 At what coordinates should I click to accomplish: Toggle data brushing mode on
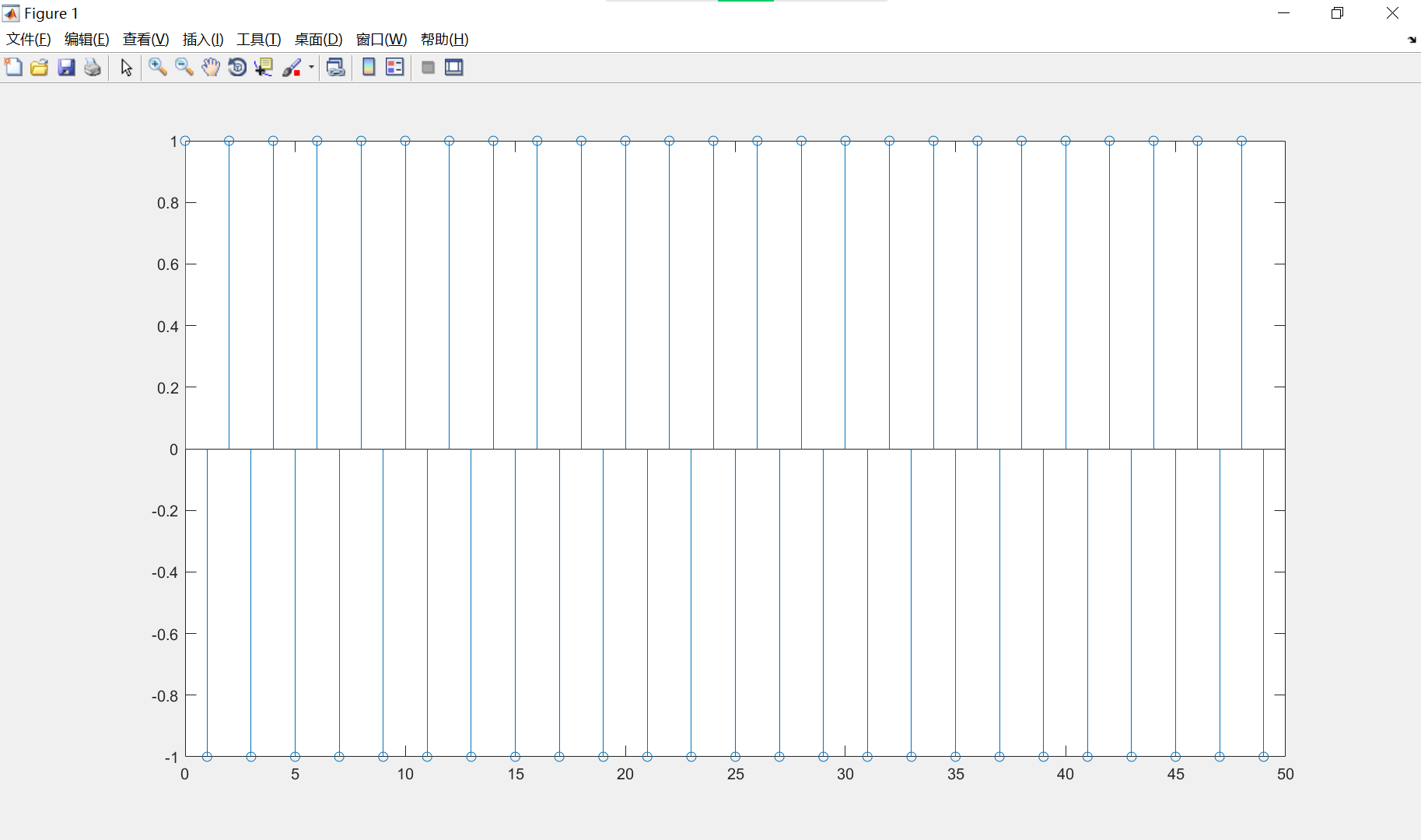[x=292, y=68]
